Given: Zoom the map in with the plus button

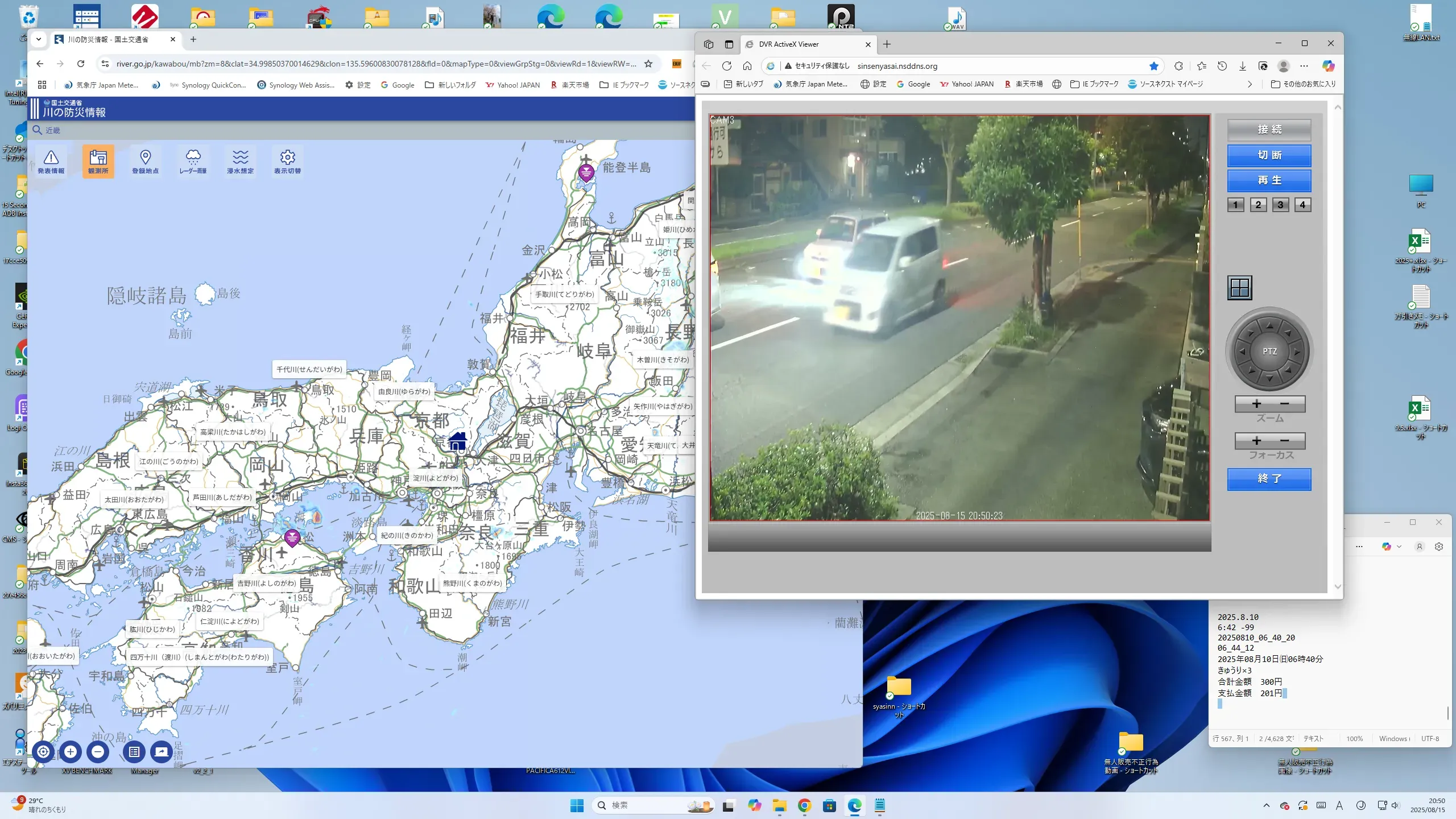Looking at the screenshot, I should pos(71,751).
